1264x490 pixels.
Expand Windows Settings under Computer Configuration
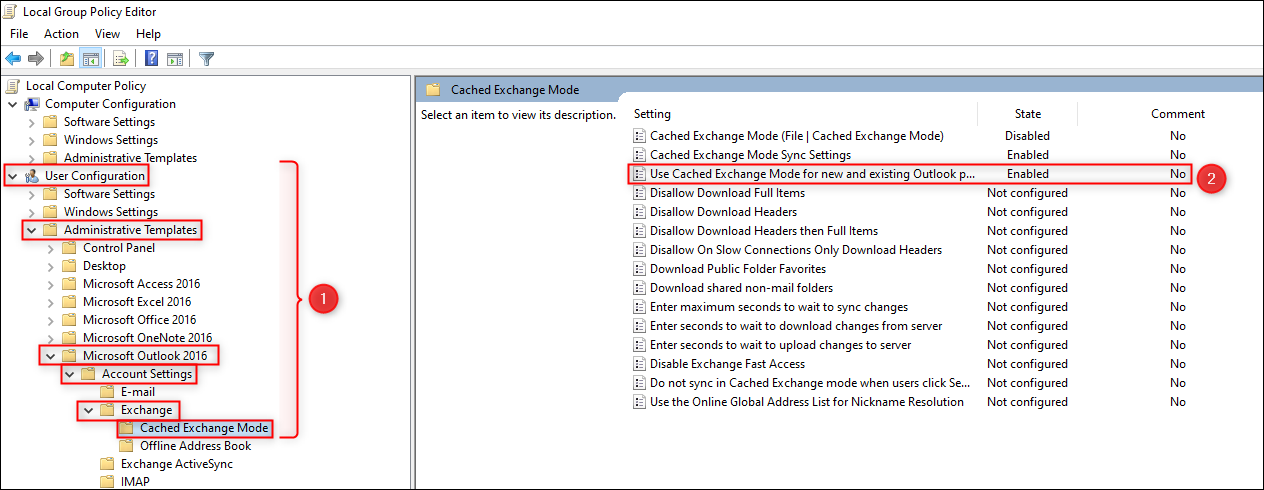(x=31, y=140)
